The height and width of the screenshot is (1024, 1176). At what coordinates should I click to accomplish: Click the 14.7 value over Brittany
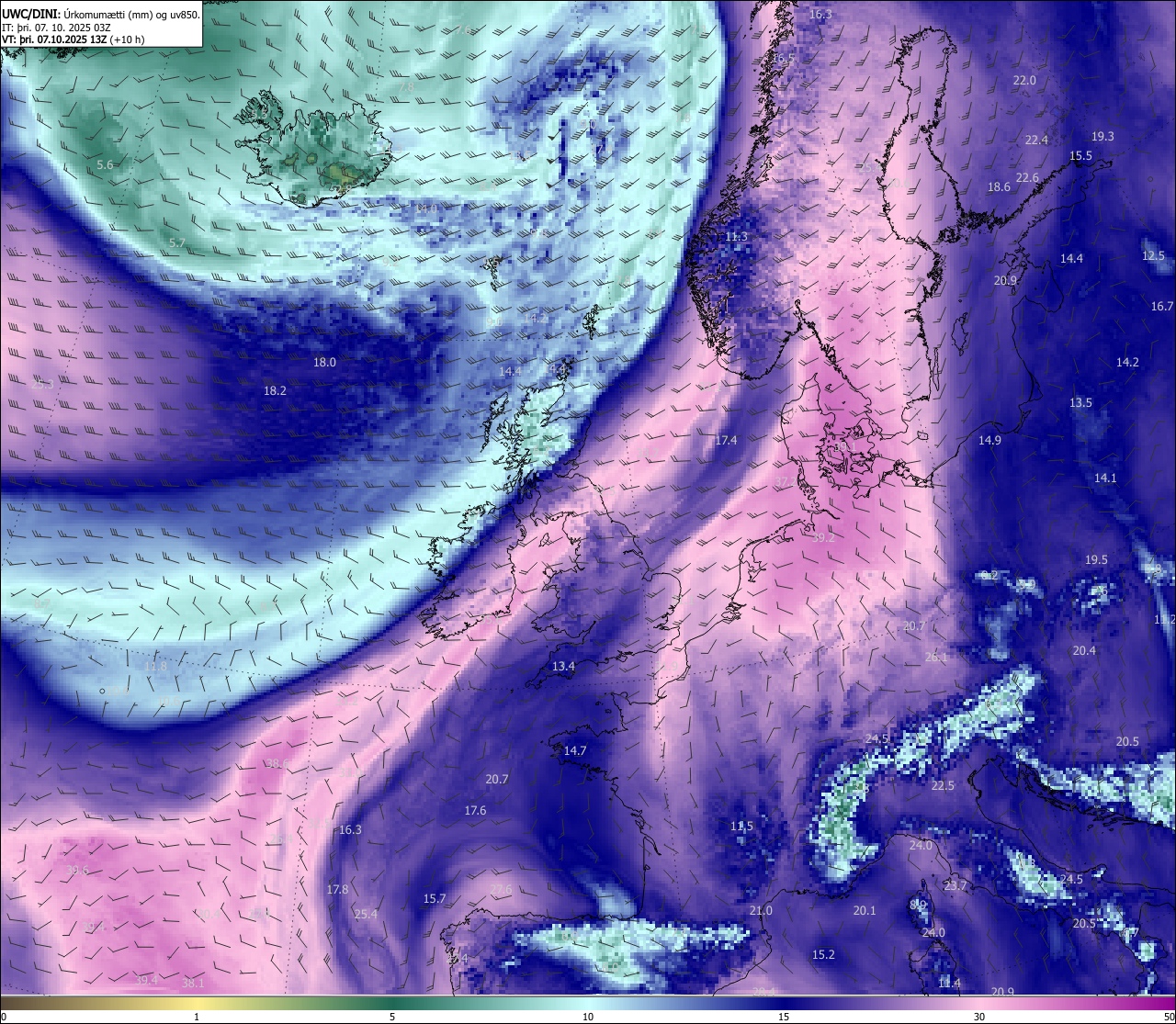tap(575, 751)
